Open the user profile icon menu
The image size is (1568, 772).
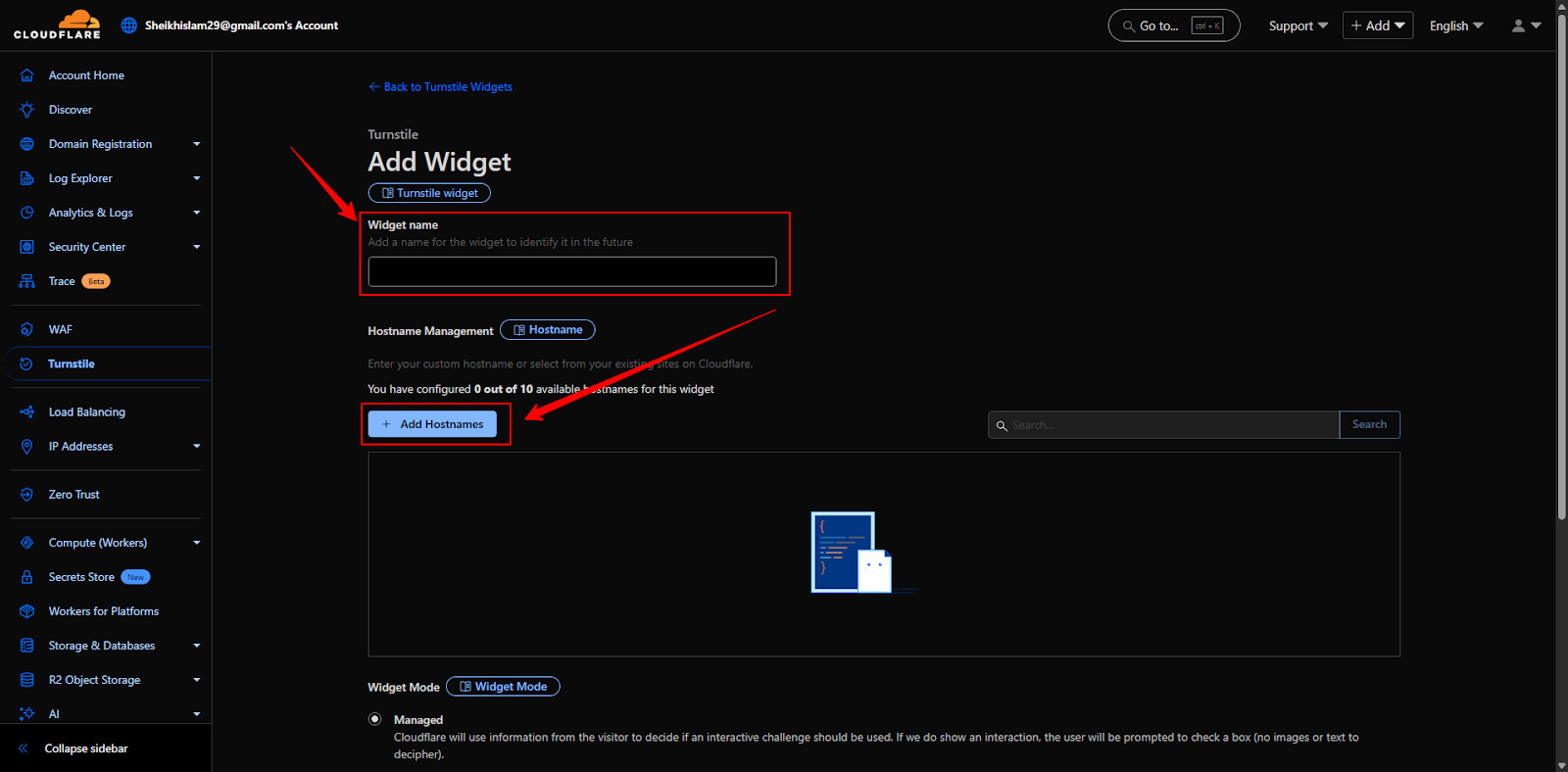[x=1526, y=25]
